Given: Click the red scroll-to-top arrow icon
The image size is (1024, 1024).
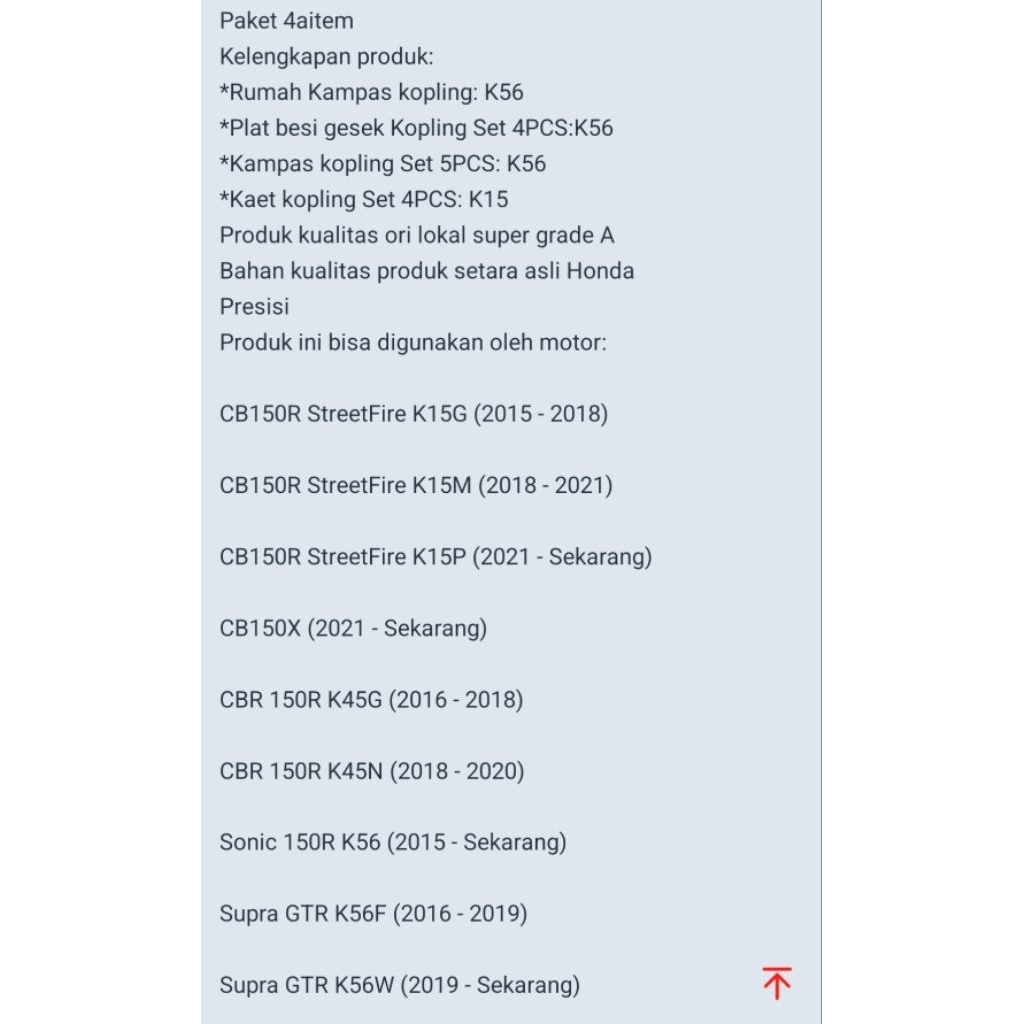Looking at the screenshot, I should tap(776, 983).
